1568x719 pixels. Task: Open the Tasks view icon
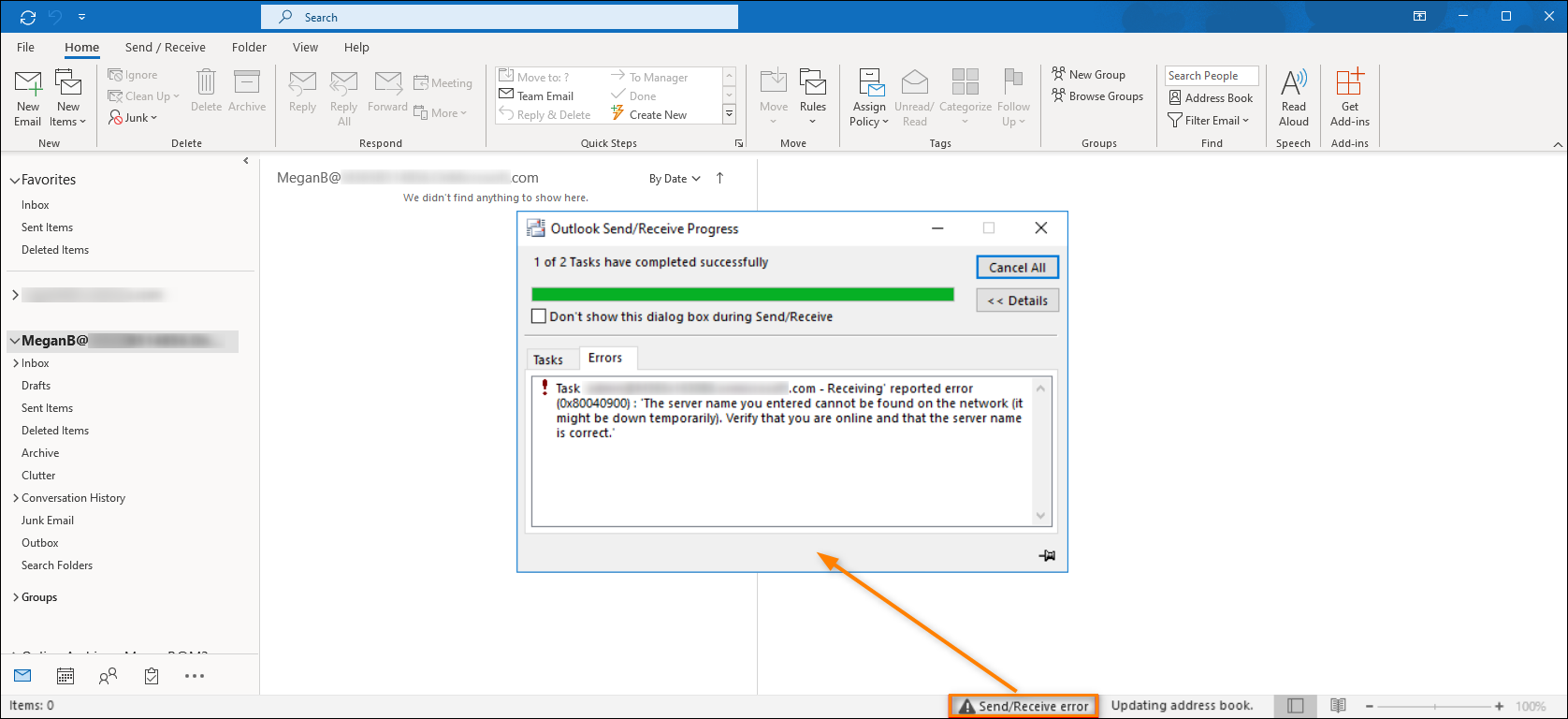pos(152,676)
